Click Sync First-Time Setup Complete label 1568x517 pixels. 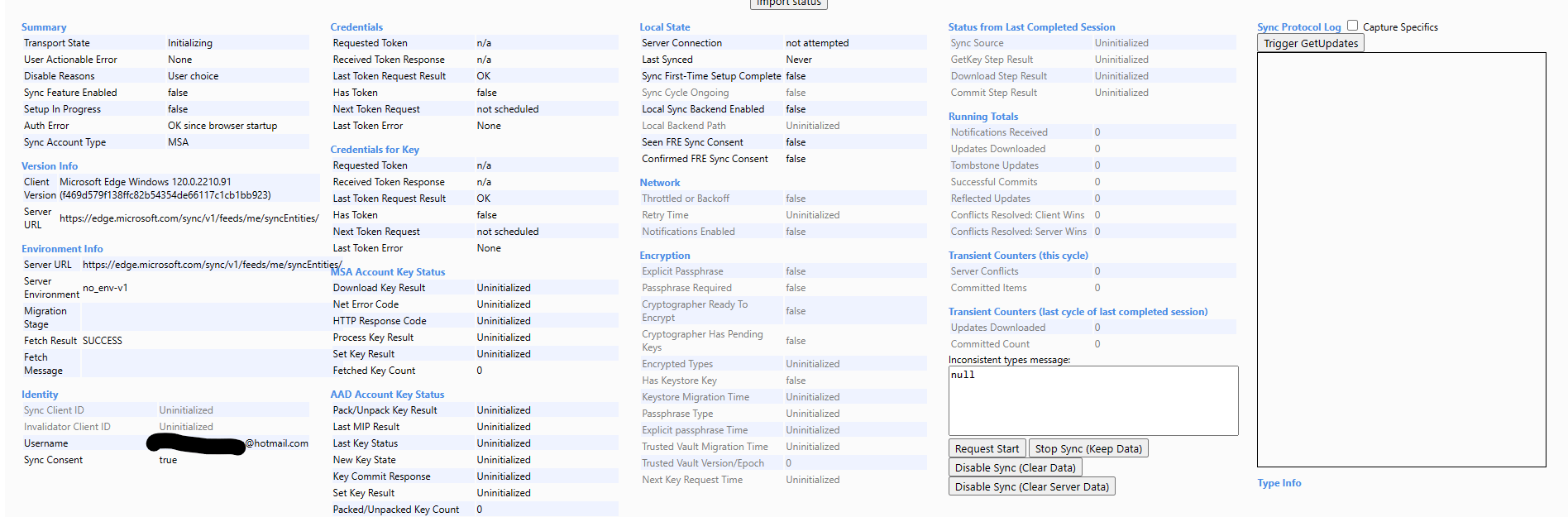[x=711, y=76]
